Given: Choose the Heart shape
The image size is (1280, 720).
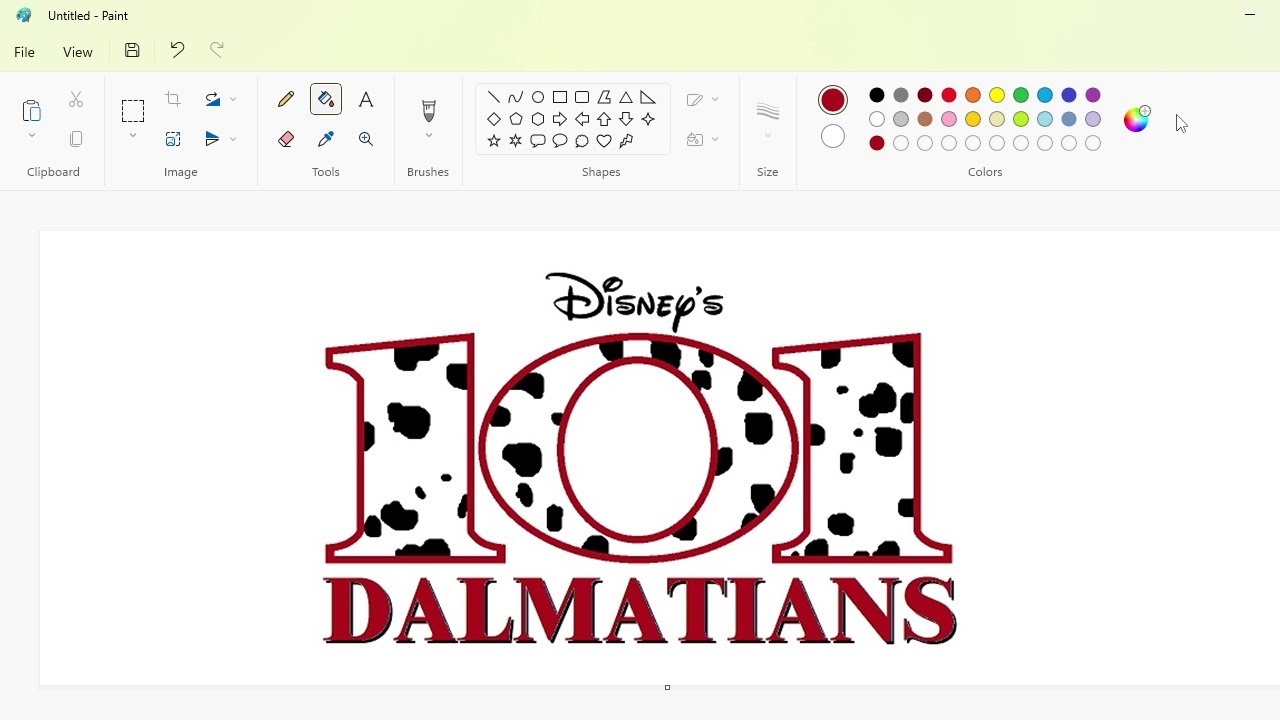Looking at the screenshot, I should 604,141.
